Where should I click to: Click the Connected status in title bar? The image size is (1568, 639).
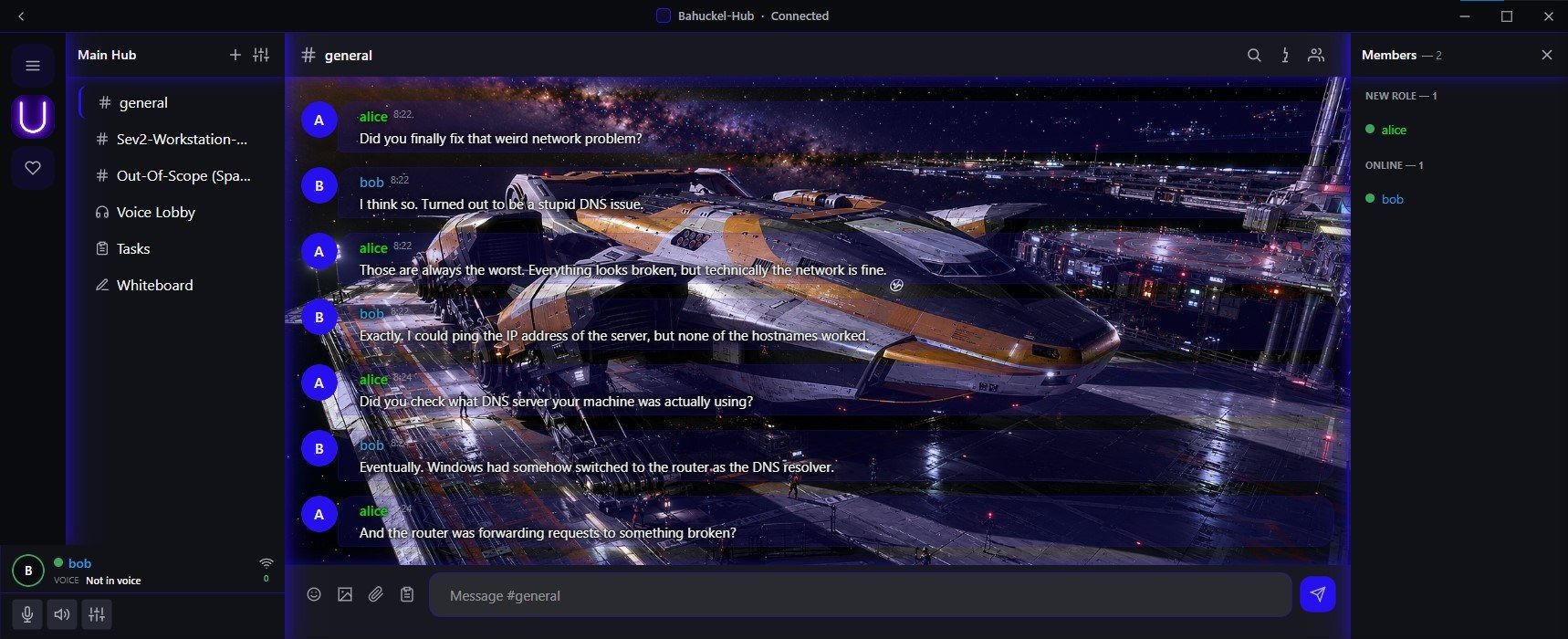coord(800,16)
